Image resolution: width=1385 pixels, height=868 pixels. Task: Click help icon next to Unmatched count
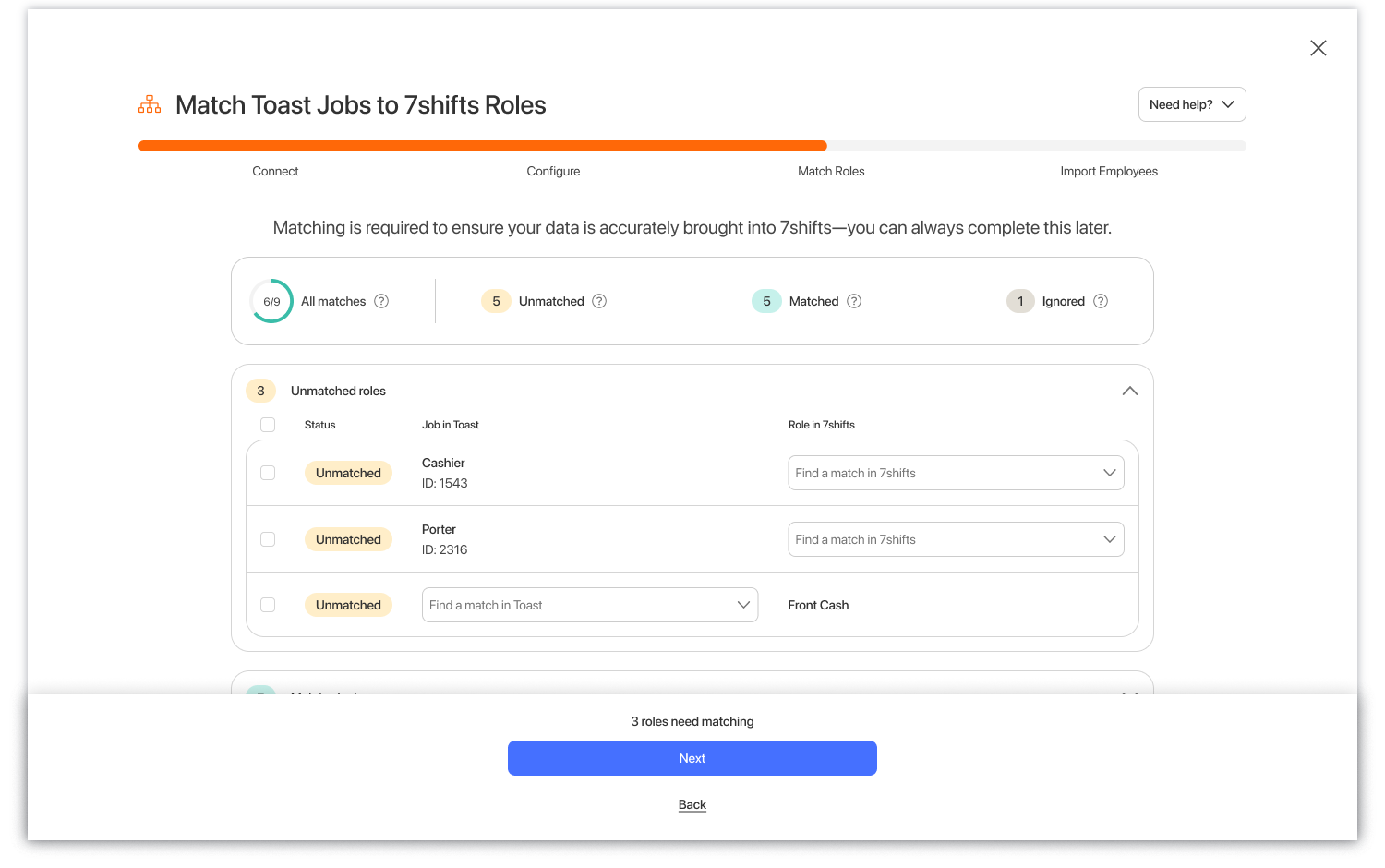(599, 301)
